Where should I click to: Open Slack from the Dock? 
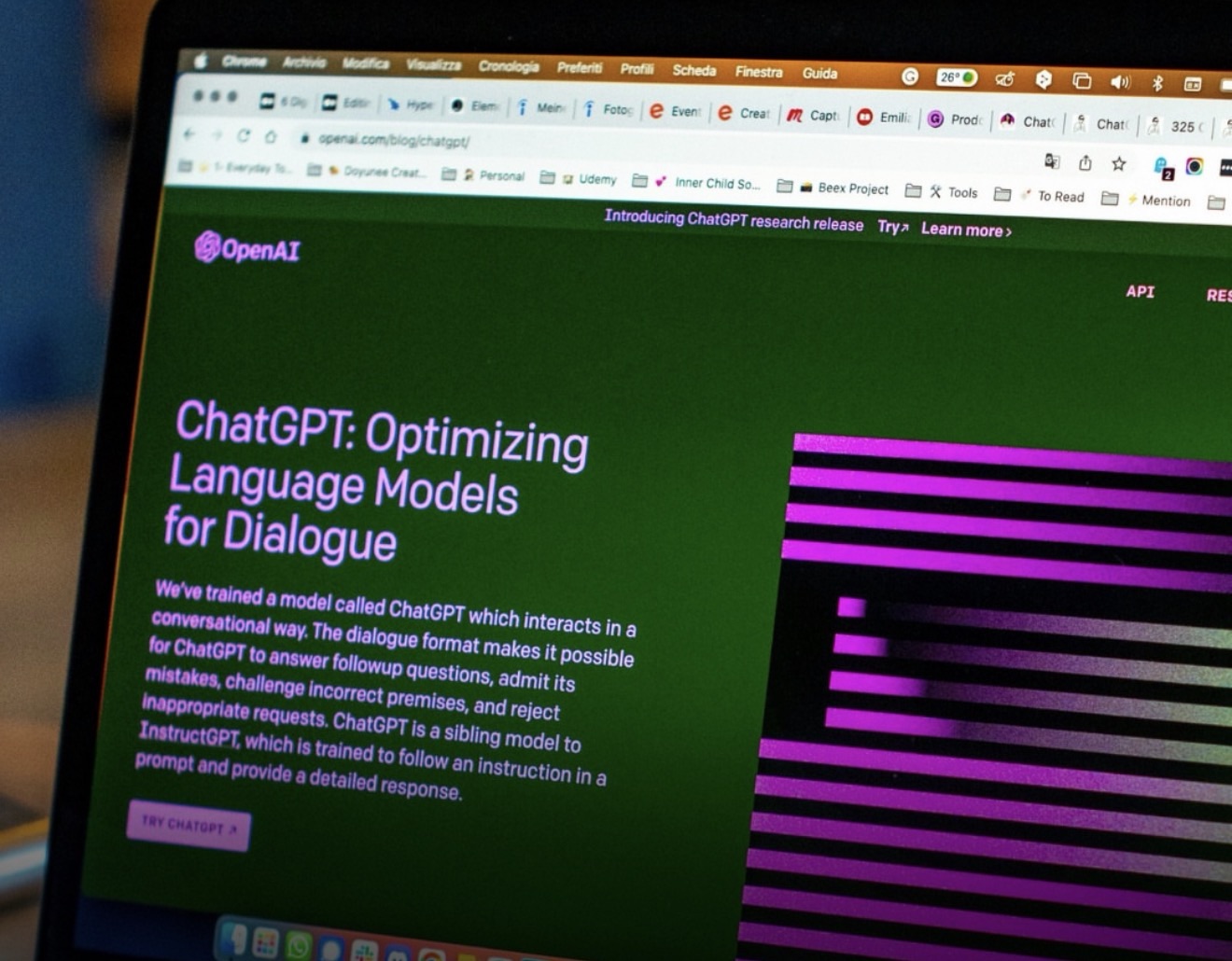point(365,952)
